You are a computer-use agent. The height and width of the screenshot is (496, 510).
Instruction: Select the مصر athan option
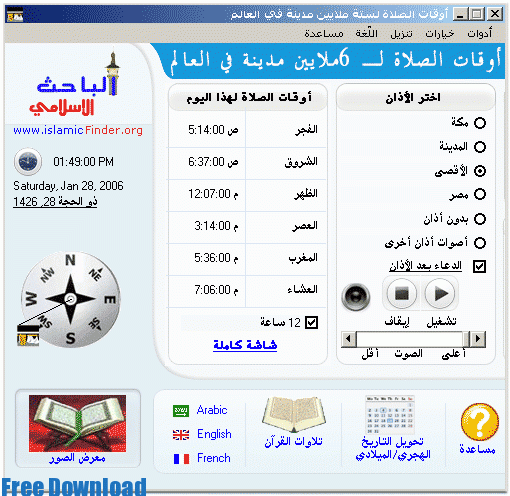click(x=480, y=194)
